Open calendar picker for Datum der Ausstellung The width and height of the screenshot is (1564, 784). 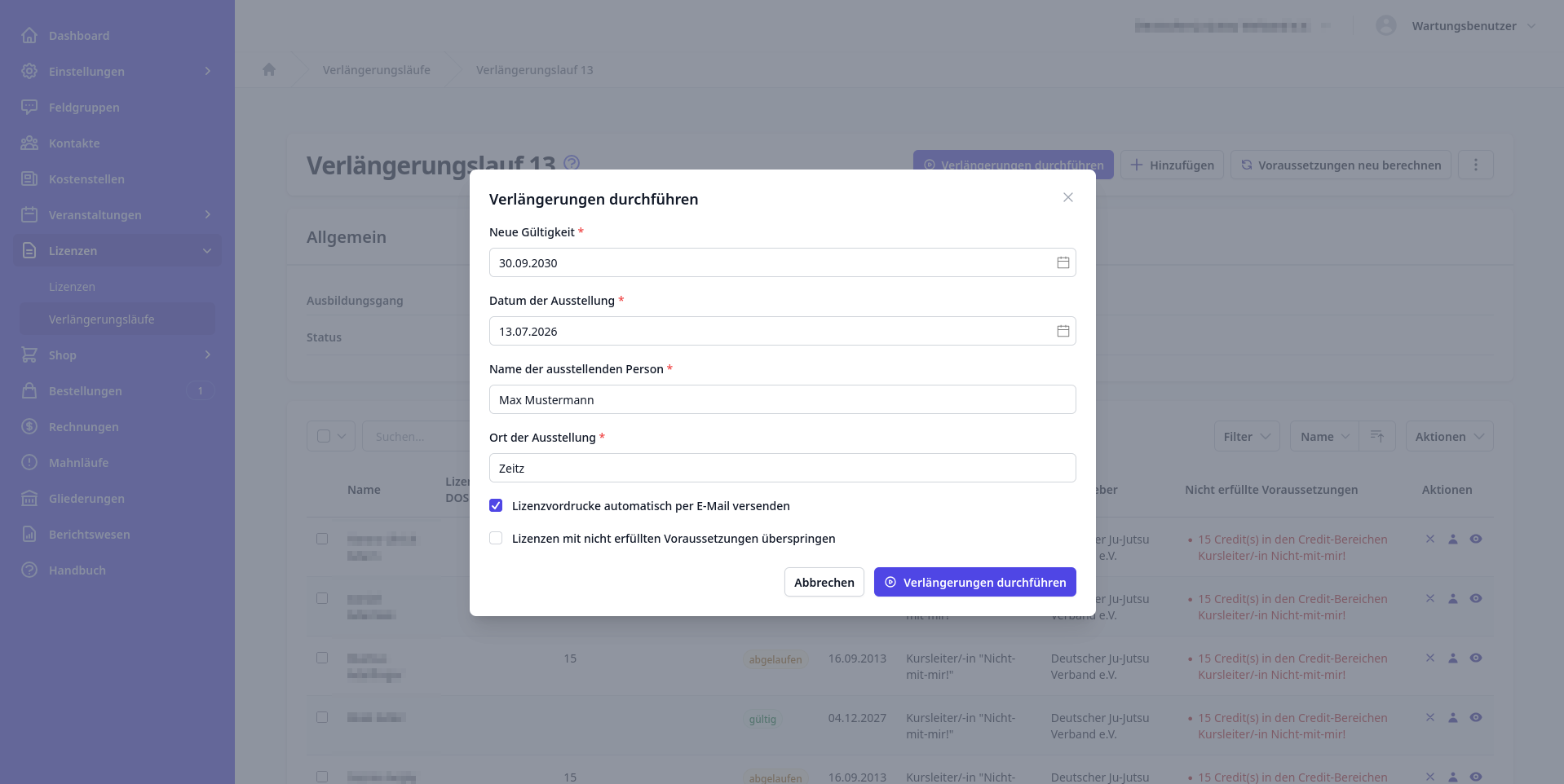point(1063,331)
